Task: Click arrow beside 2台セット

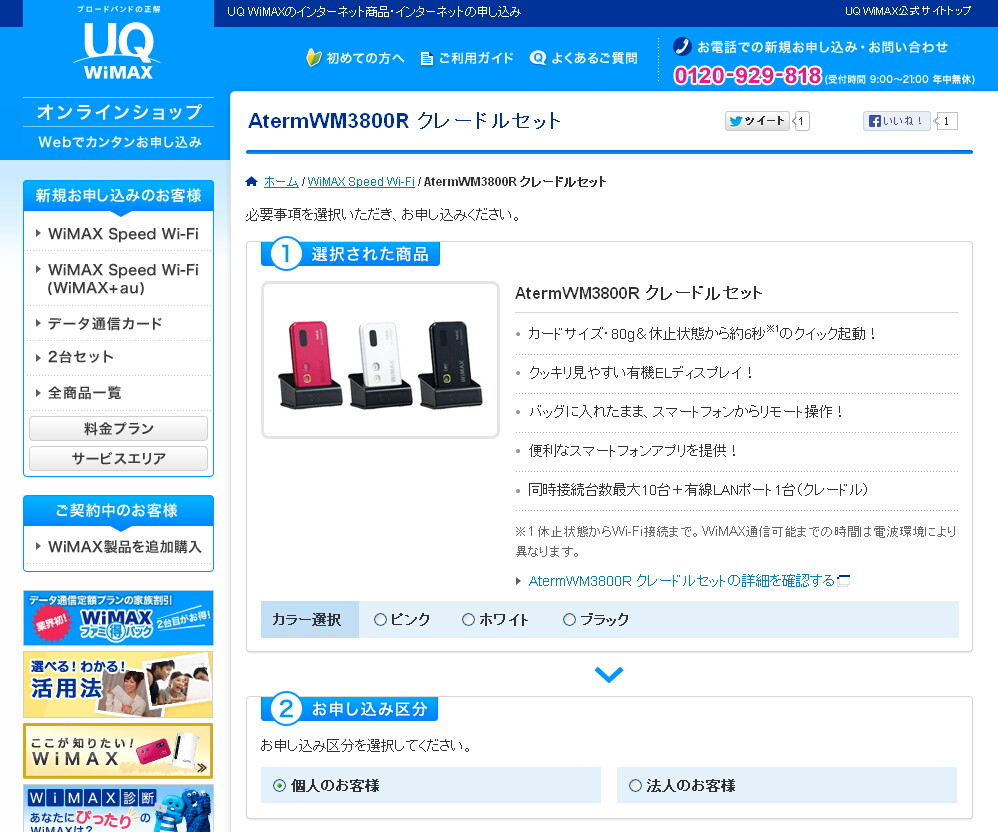Action: [38, 357]
